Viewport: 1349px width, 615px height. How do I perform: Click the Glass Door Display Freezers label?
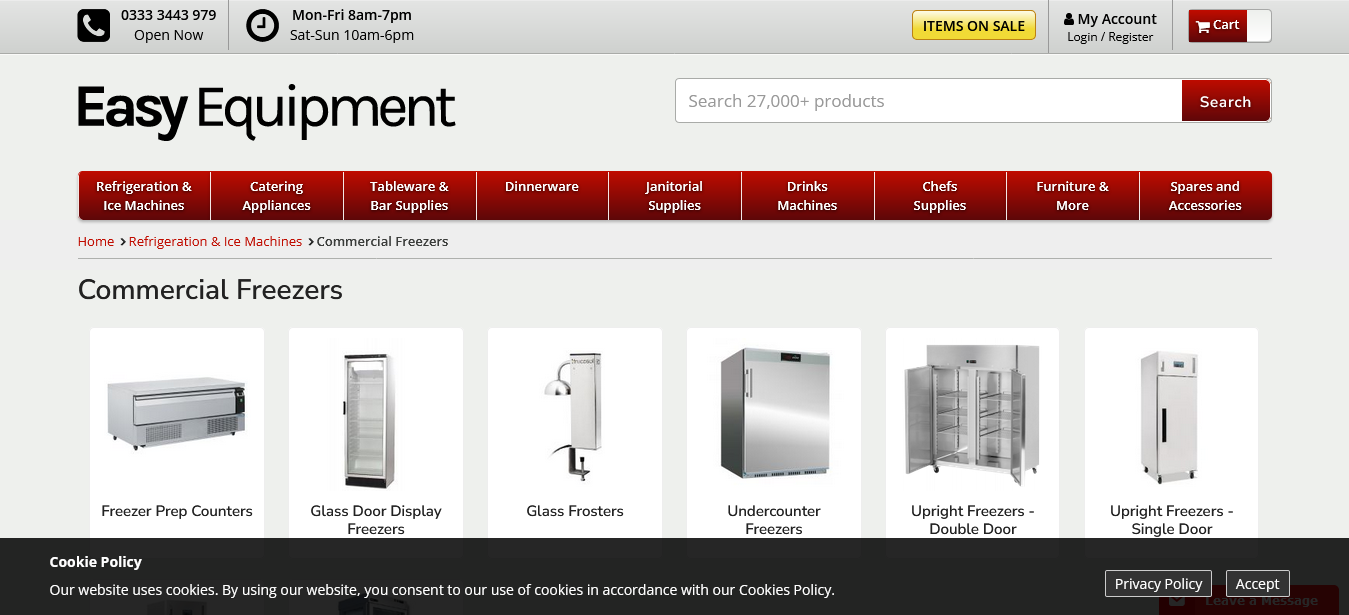[376, 520]
